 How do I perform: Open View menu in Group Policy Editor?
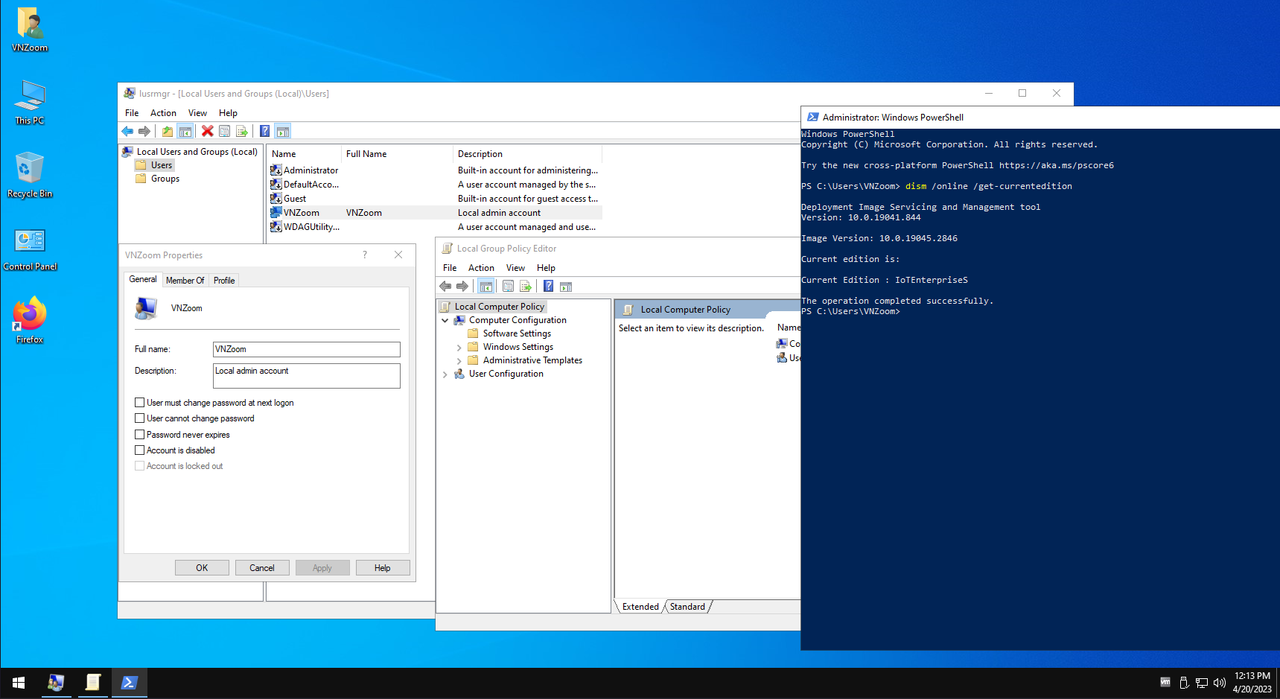tap(515, 268)
